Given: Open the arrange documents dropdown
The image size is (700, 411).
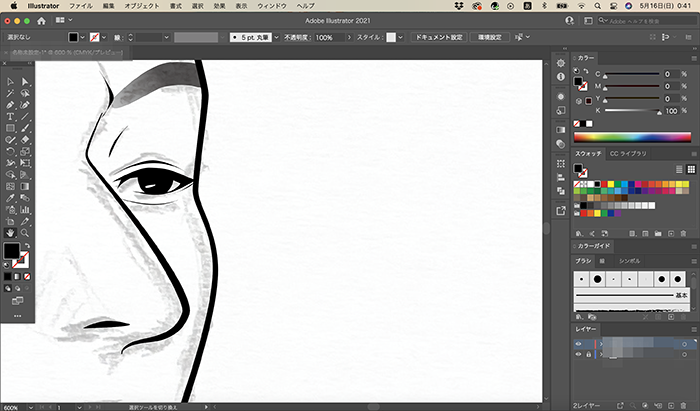Looking at the screenshot, I should [64, 21].
